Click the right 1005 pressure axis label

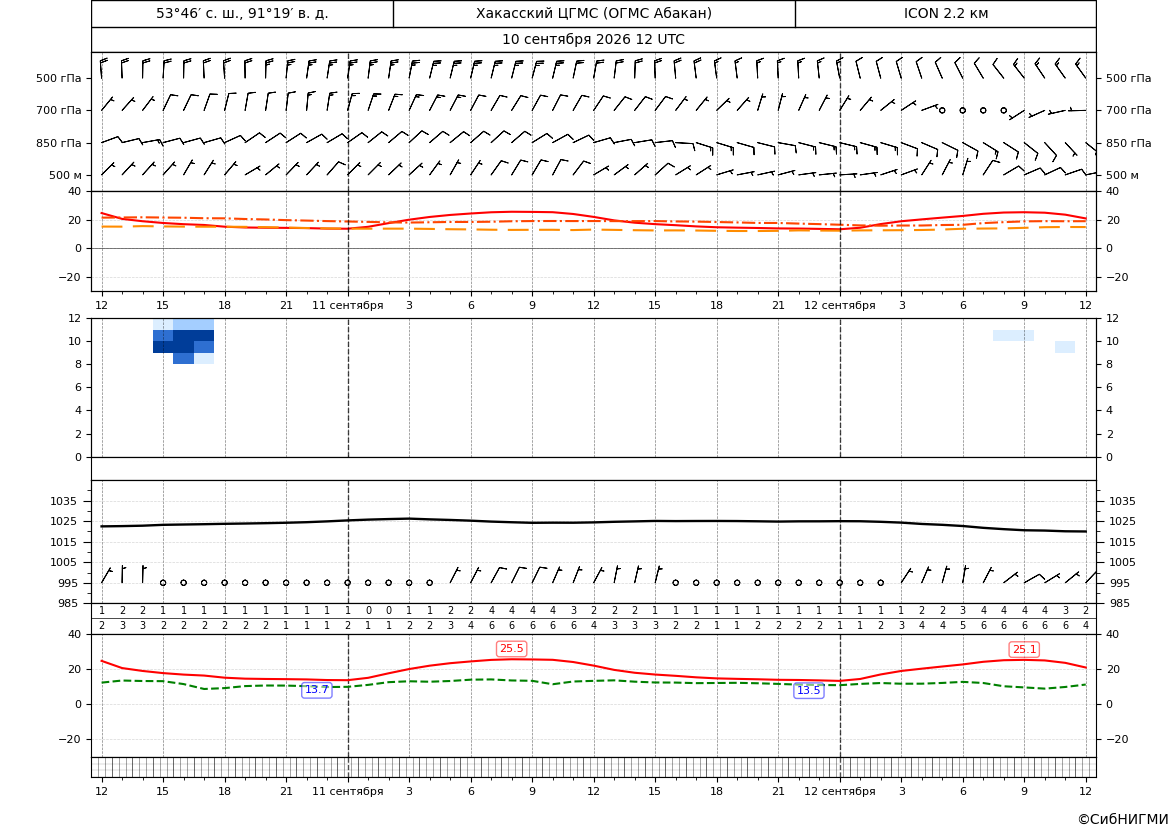coord(1123,562)
